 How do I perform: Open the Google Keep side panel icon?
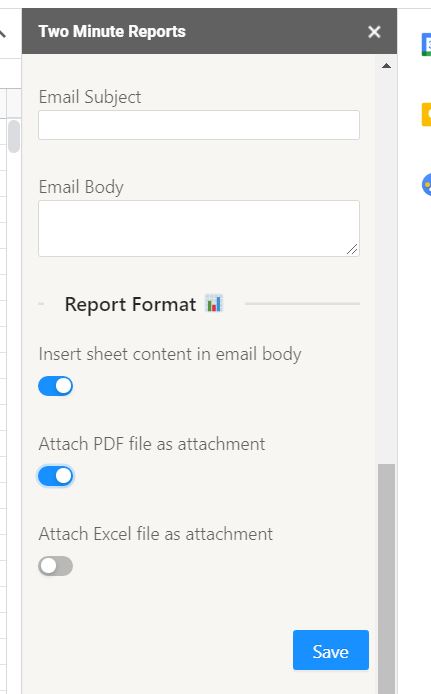[427, 114]
